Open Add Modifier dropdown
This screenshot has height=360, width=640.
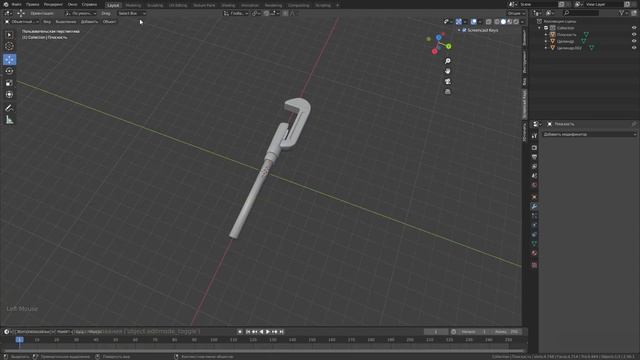pyautogui.click(x=589, y=134)
